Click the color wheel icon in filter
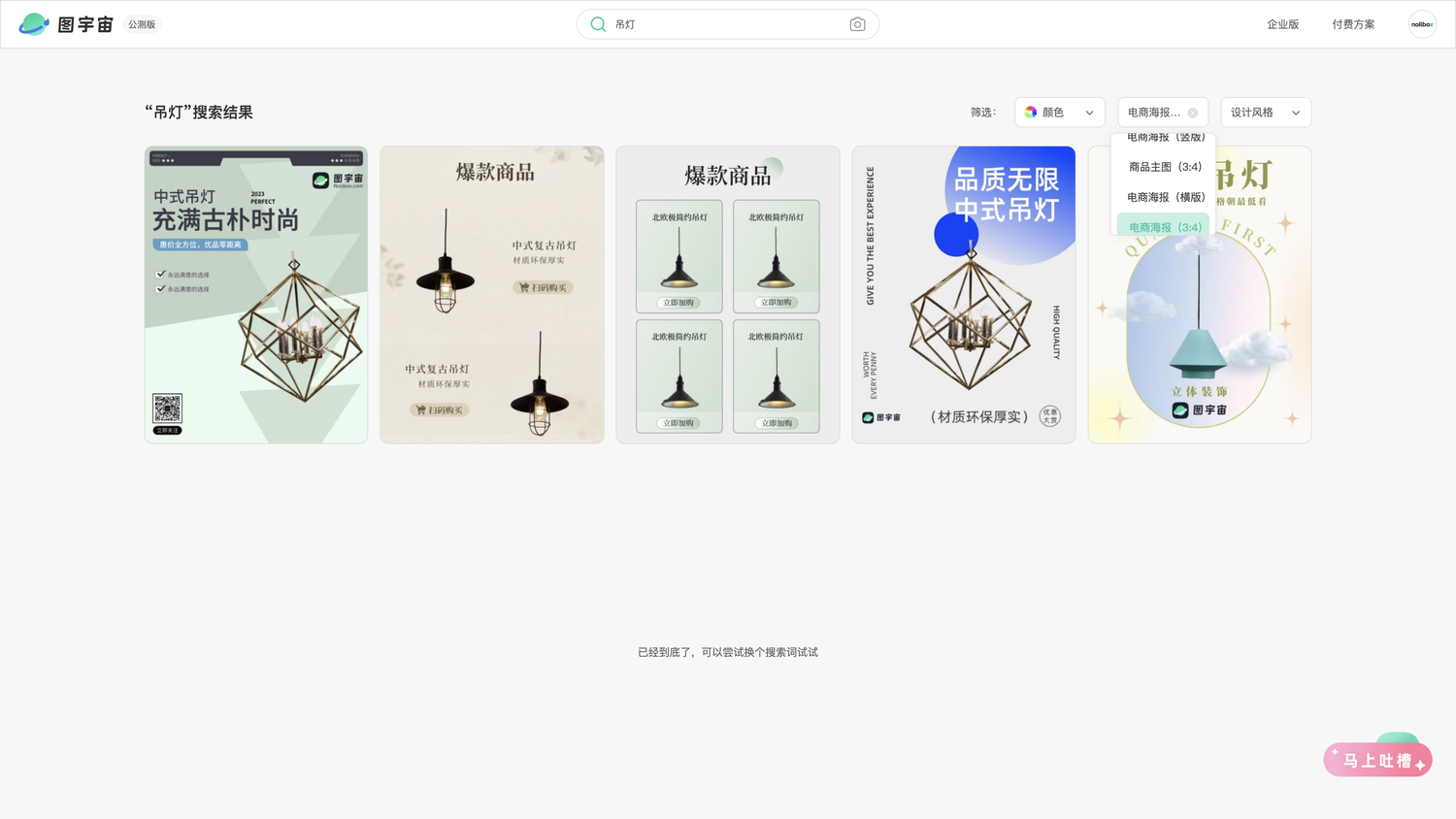This screenshot has width=1456, height=819. click(x=1031, y=113)
